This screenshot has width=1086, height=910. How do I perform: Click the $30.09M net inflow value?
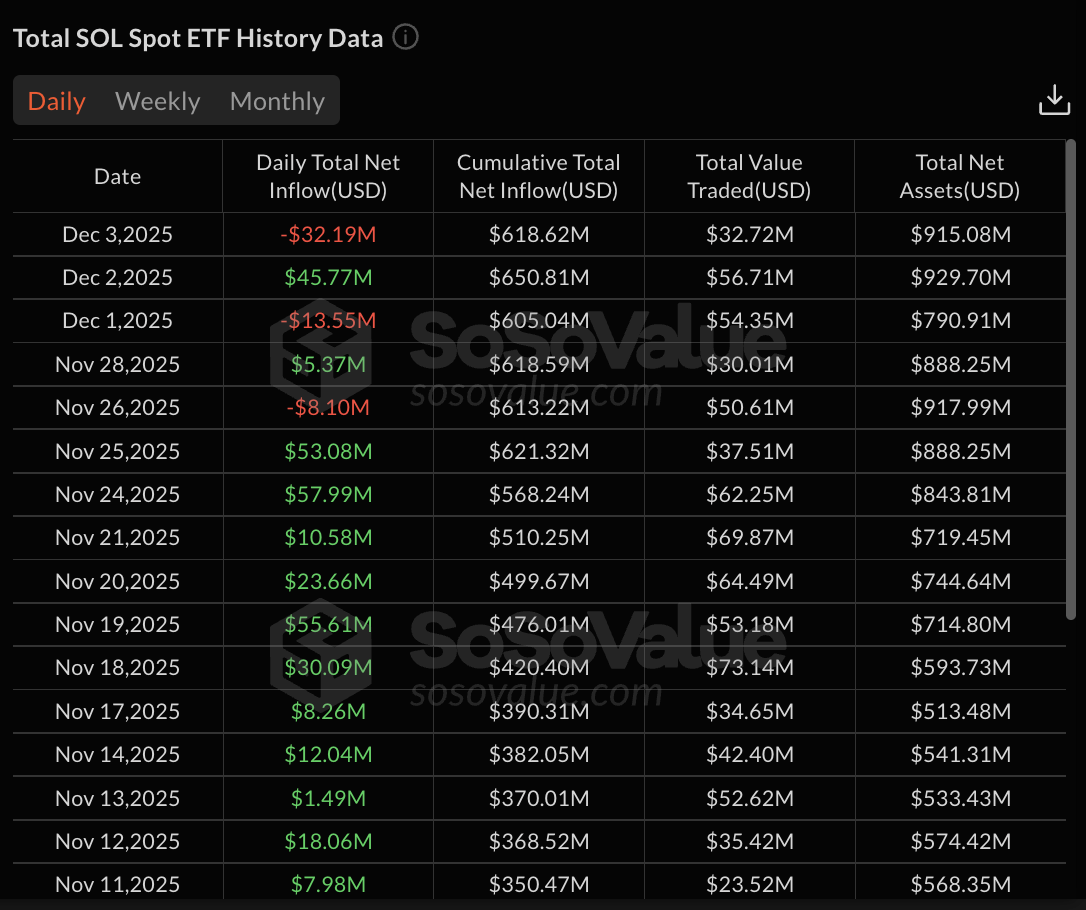click(328, 668)
